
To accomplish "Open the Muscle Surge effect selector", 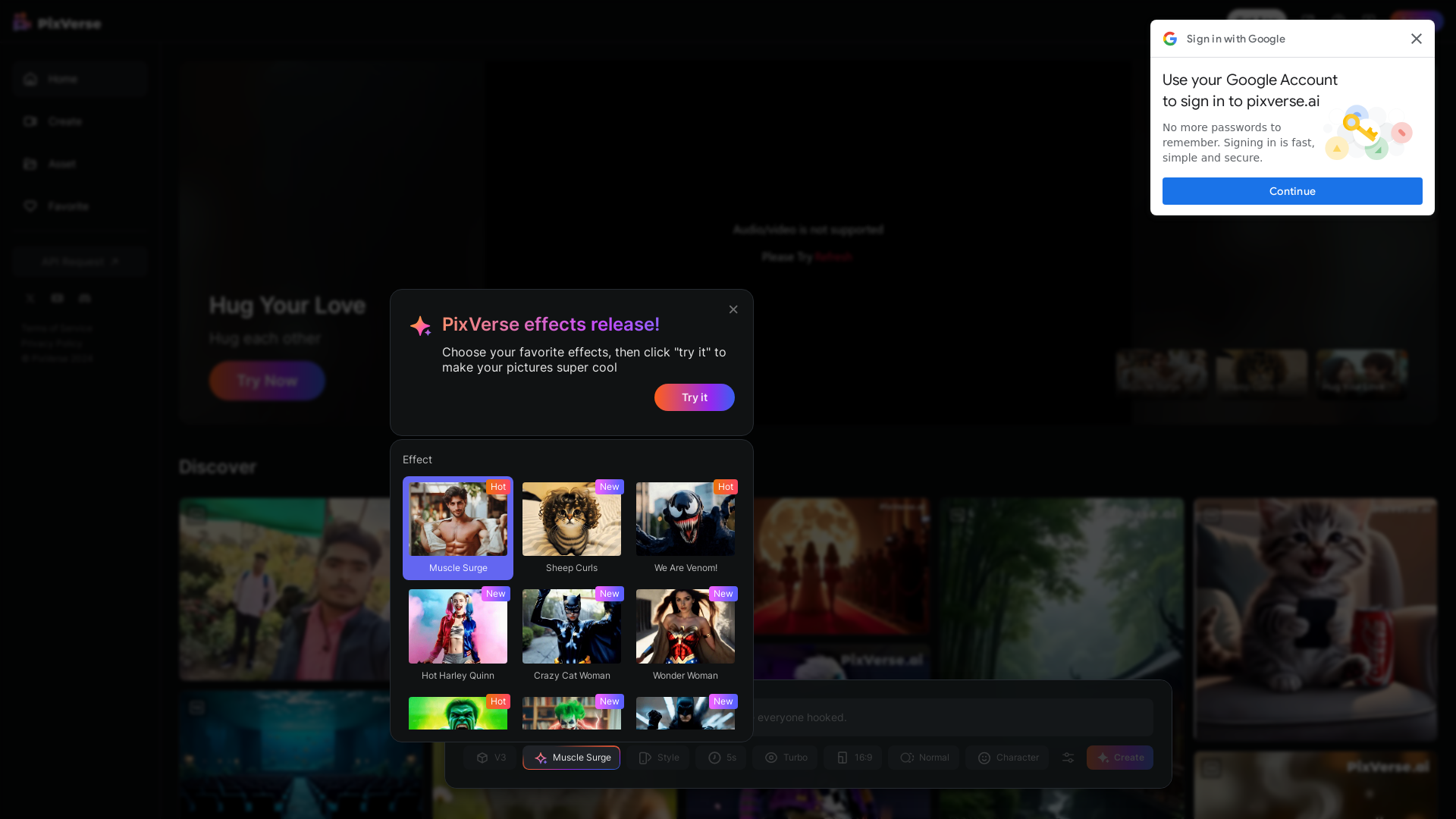I will 571,758.
